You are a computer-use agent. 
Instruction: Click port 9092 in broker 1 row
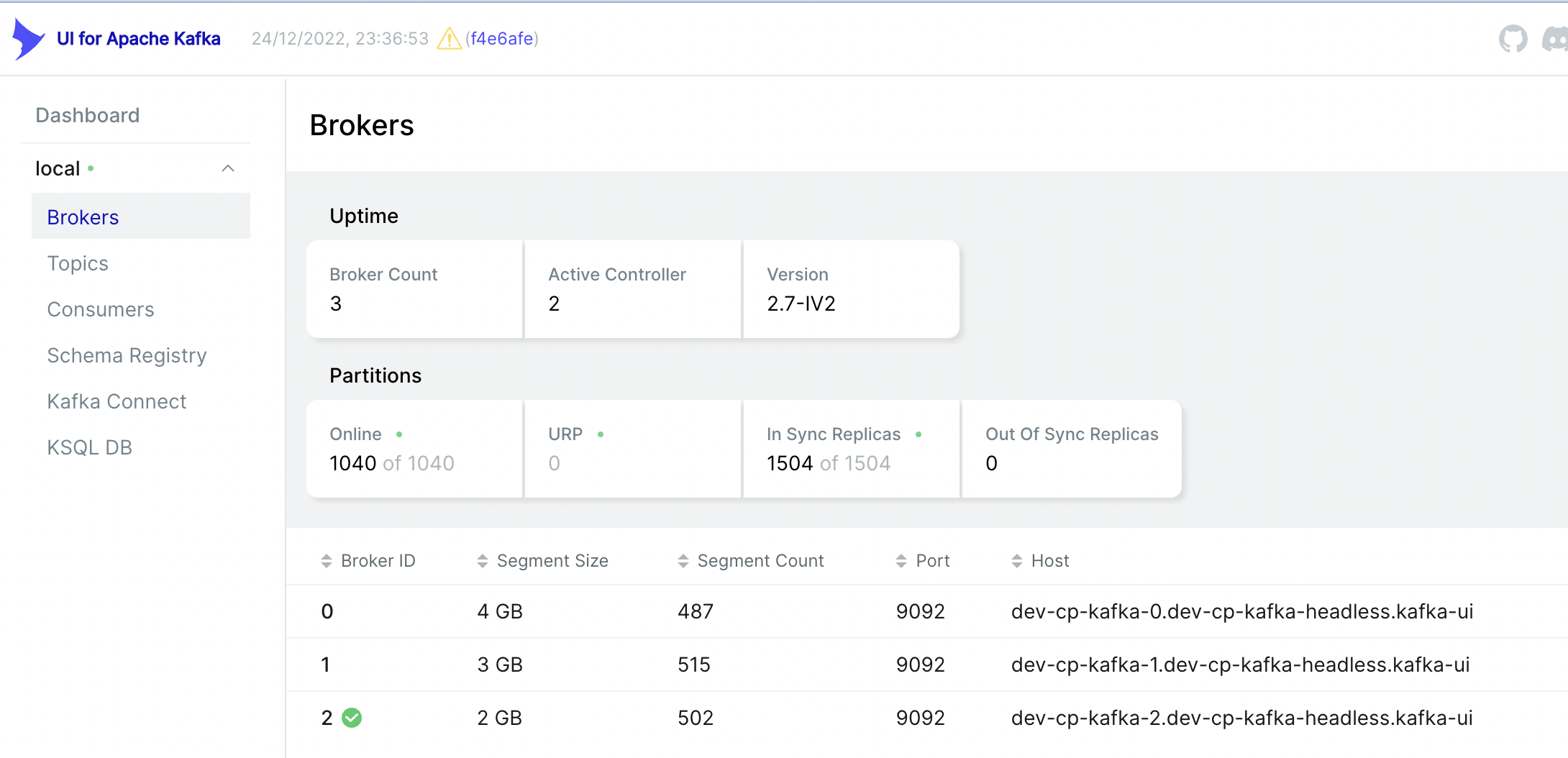coord(921,665)
